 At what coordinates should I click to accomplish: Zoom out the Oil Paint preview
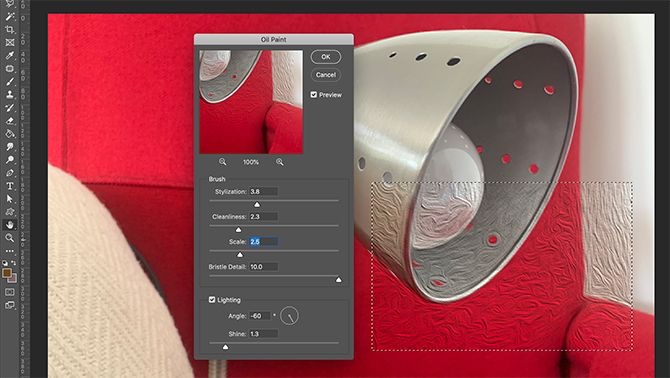coord(223,162)
